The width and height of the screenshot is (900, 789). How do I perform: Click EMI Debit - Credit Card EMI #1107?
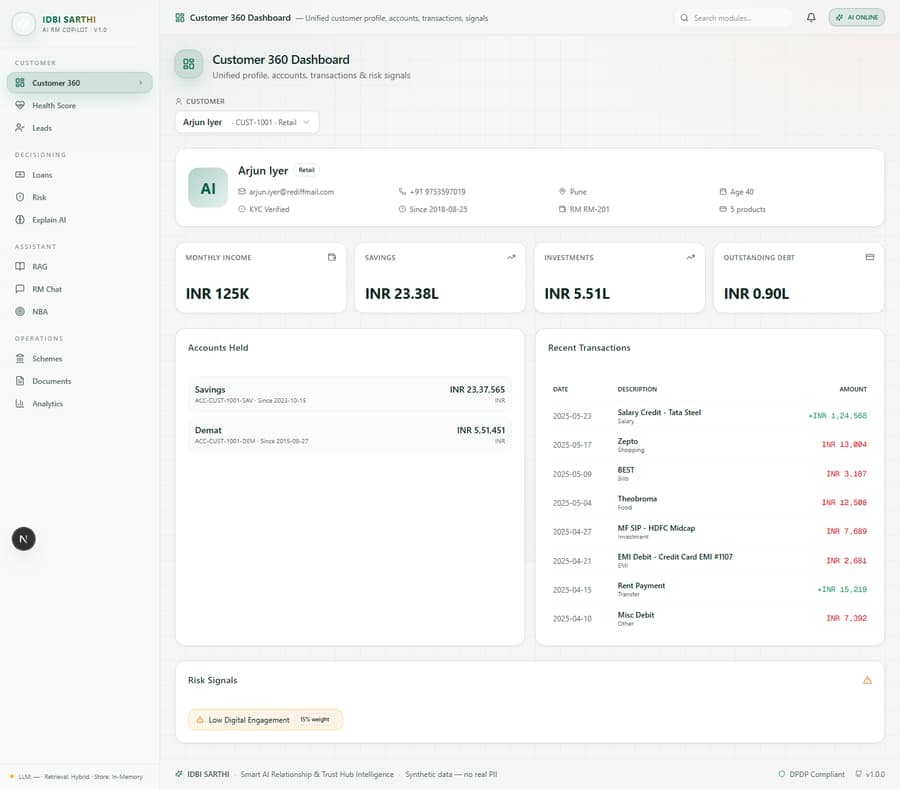pos(709,561)
